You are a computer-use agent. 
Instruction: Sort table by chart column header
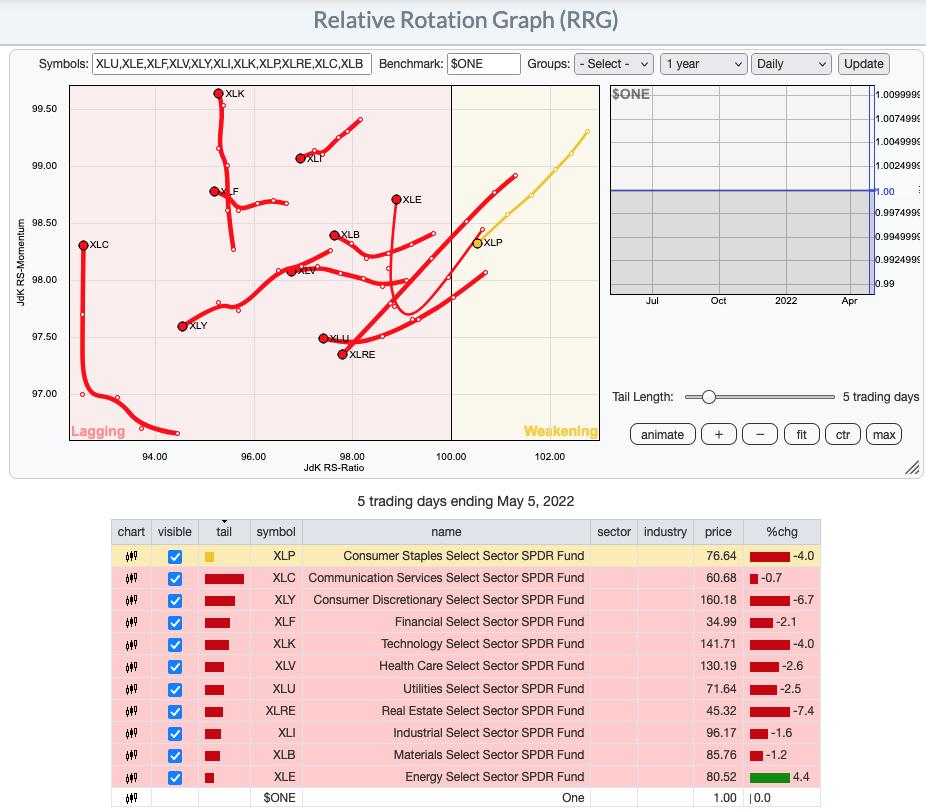tap(131, 532)
